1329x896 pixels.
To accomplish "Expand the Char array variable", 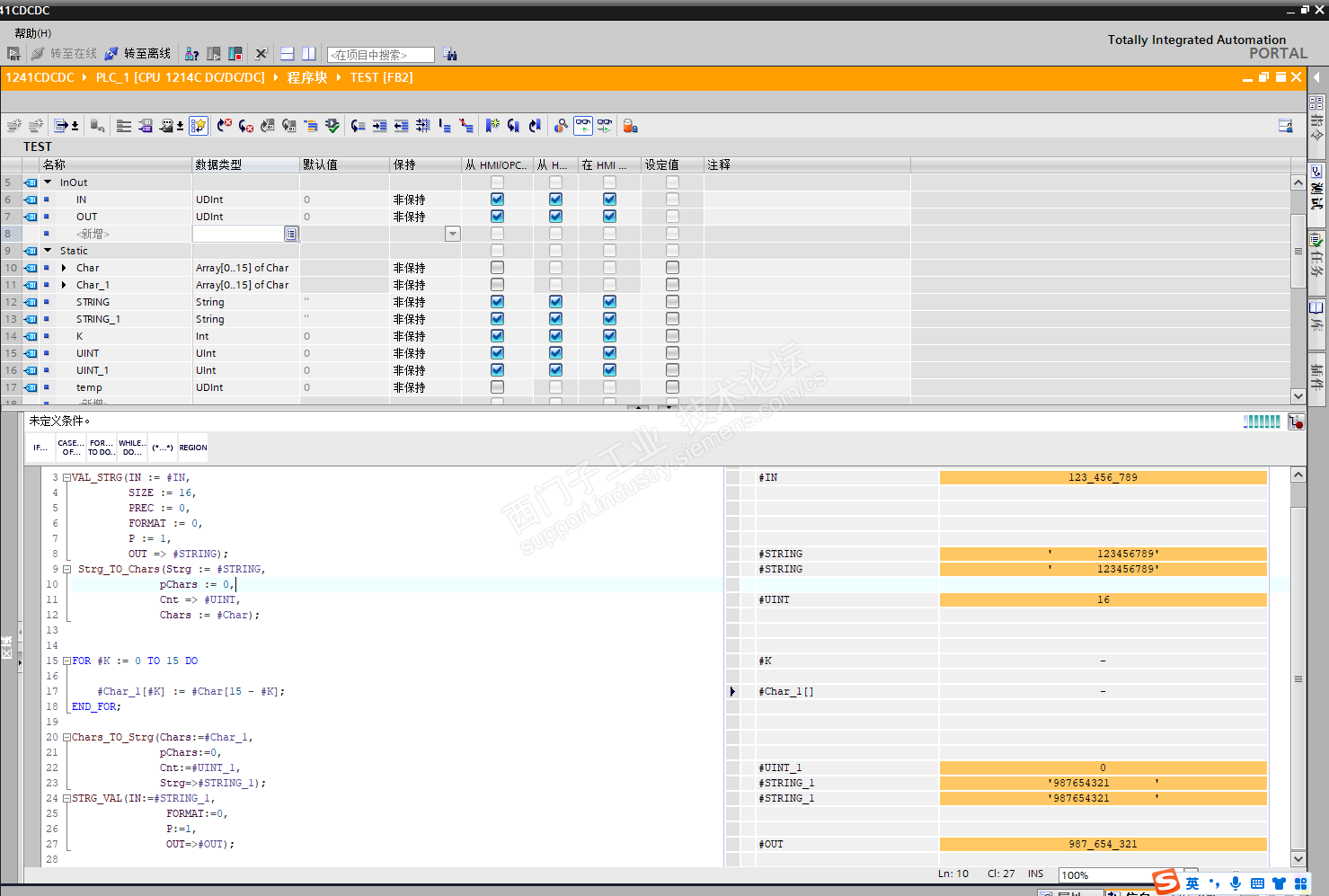I will [64, 268].
